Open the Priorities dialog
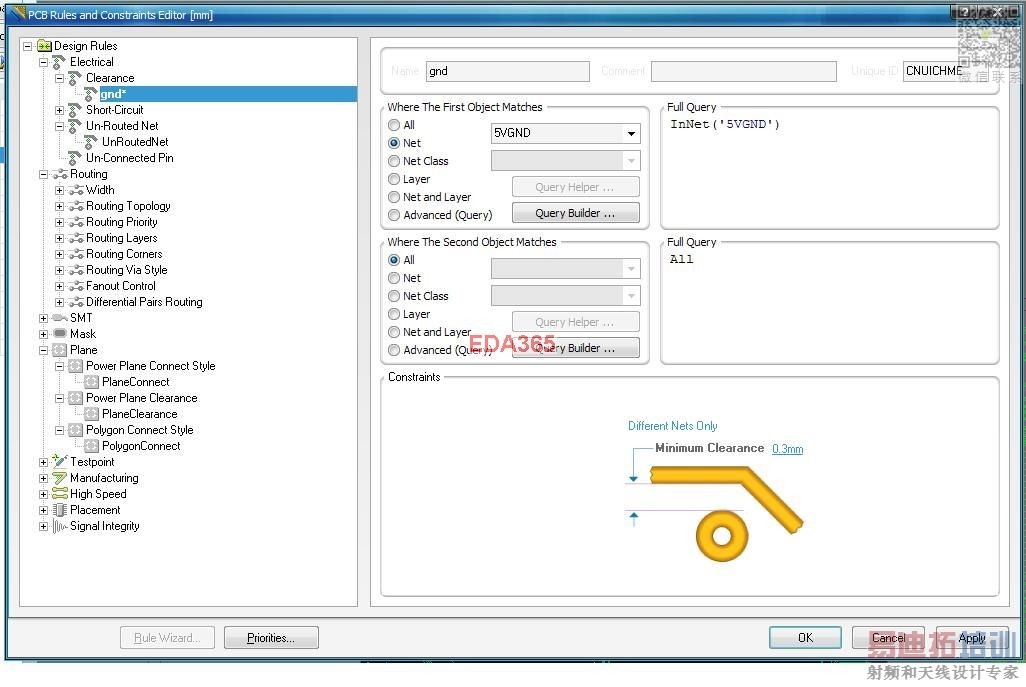This screenshot has height=687, width=1026. click(x=271, y=638)
